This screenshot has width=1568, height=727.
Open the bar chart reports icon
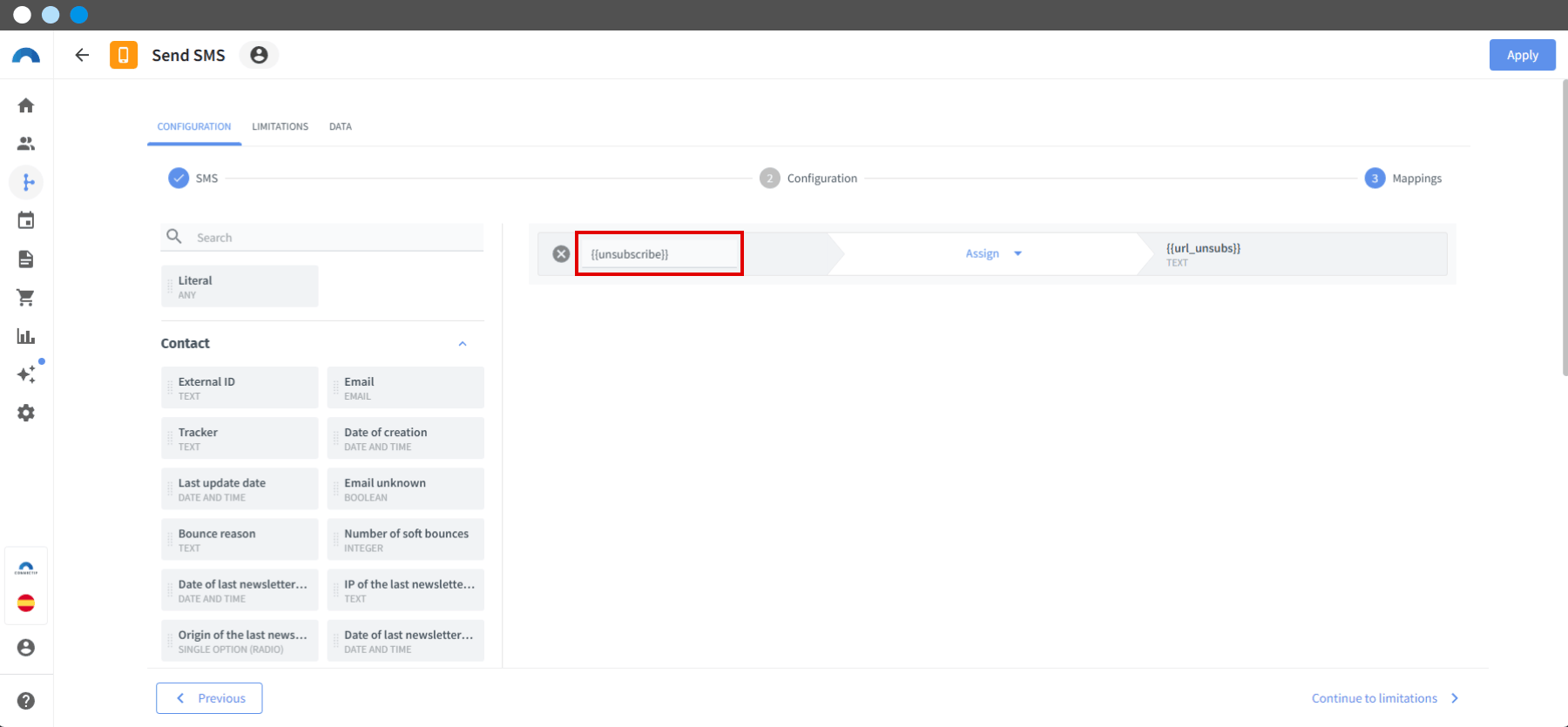click(x=26, y=336)
